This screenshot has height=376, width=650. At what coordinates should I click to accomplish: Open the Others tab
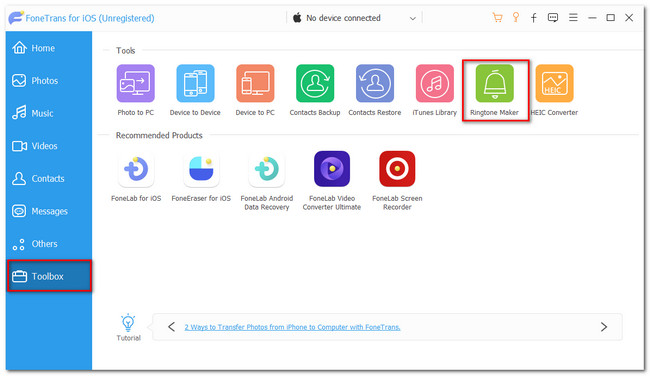coord(49,244)
